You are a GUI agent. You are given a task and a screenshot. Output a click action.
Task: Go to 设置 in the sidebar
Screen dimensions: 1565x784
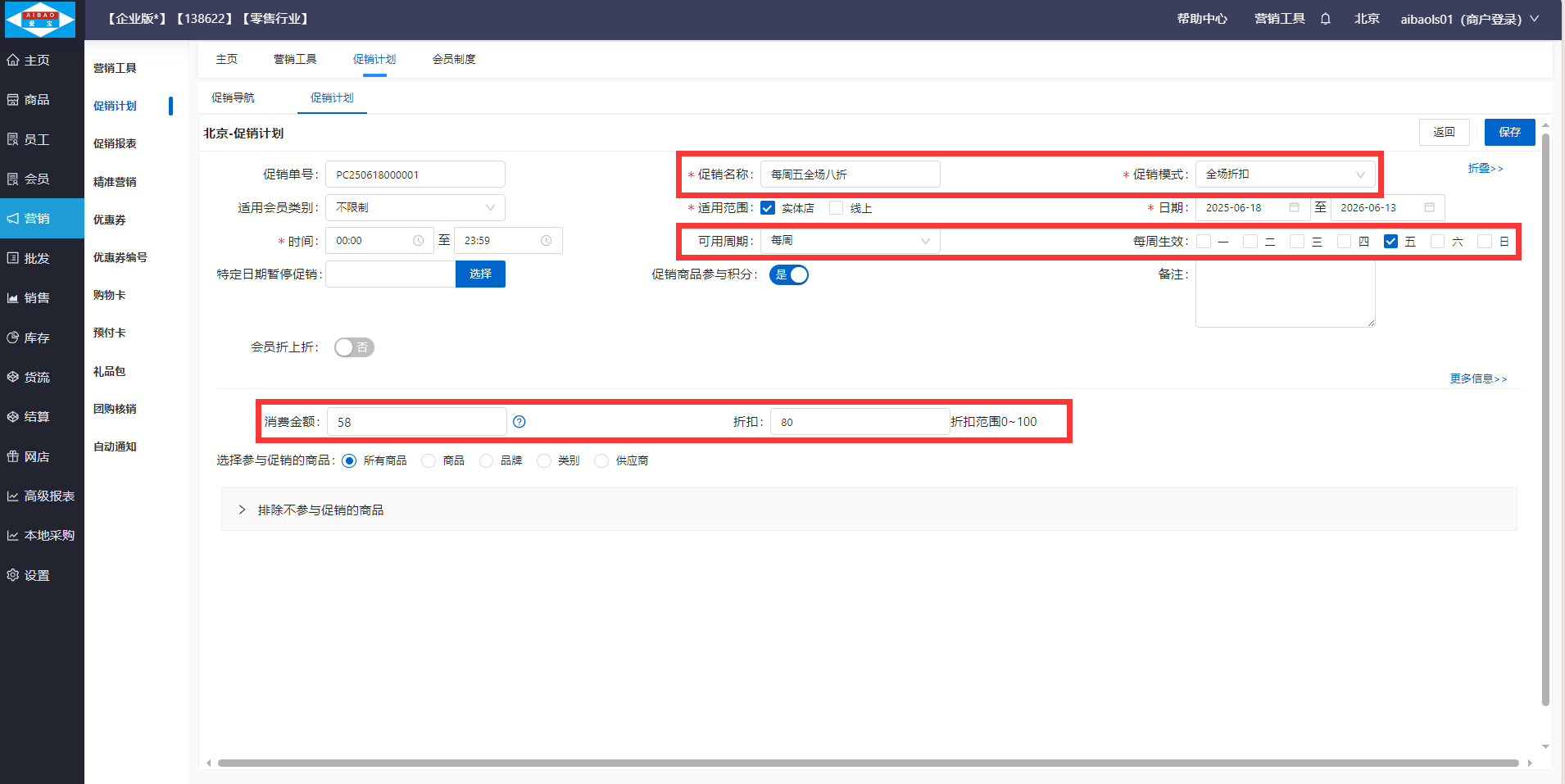37,575
